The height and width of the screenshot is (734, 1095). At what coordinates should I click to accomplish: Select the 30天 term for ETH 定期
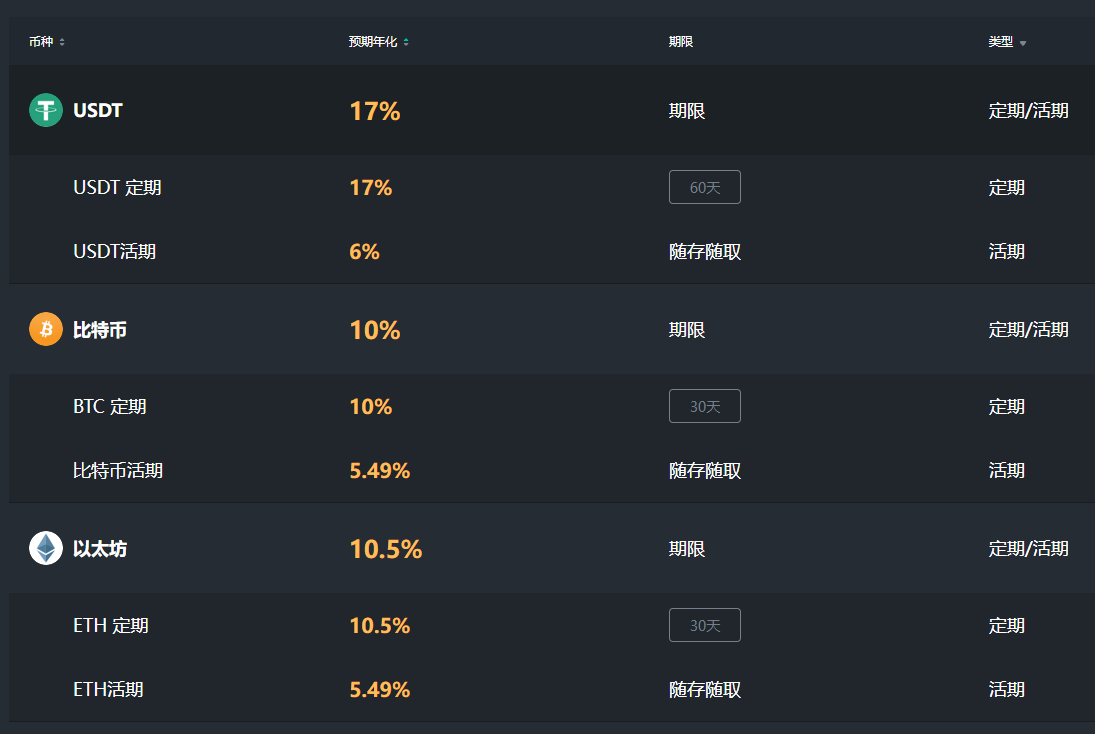pos(704,625)
